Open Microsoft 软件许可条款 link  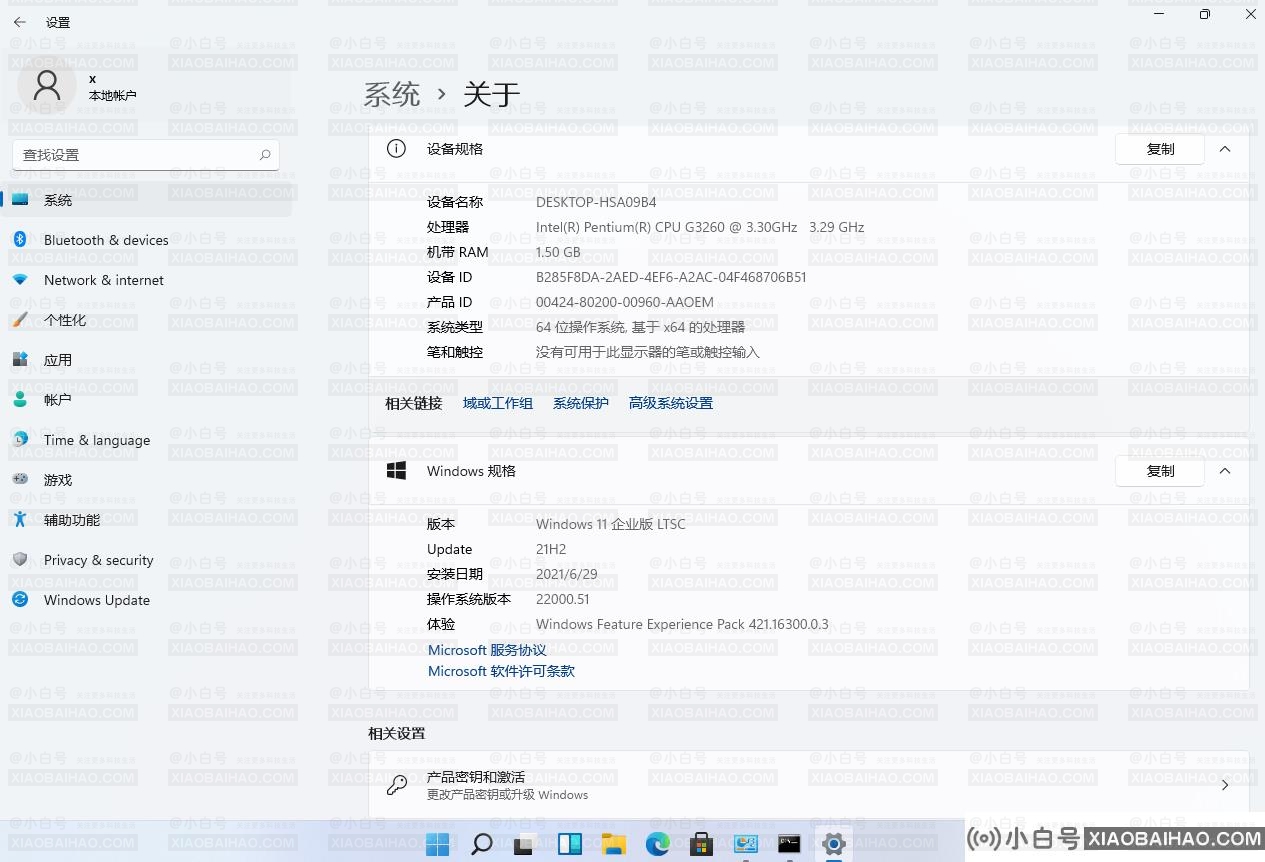click(x=501, y=671)
